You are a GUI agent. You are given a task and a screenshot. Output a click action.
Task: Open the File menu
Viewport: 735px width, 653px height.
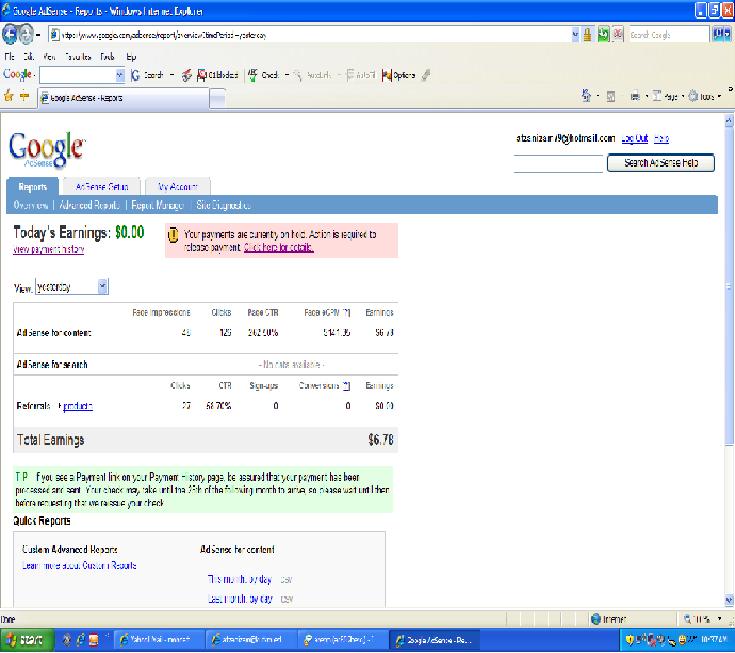(x=9, y=57)
